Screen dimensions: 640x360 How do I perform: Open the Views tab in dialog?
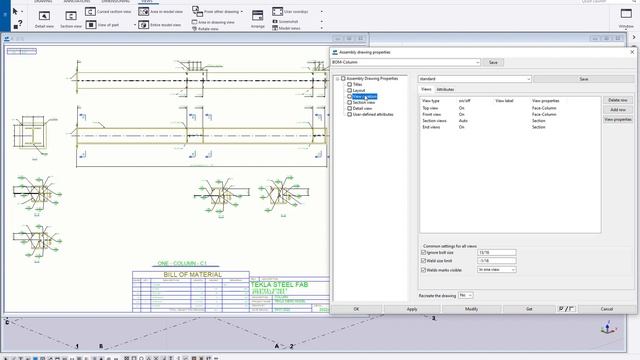click(x=426, y=89)
